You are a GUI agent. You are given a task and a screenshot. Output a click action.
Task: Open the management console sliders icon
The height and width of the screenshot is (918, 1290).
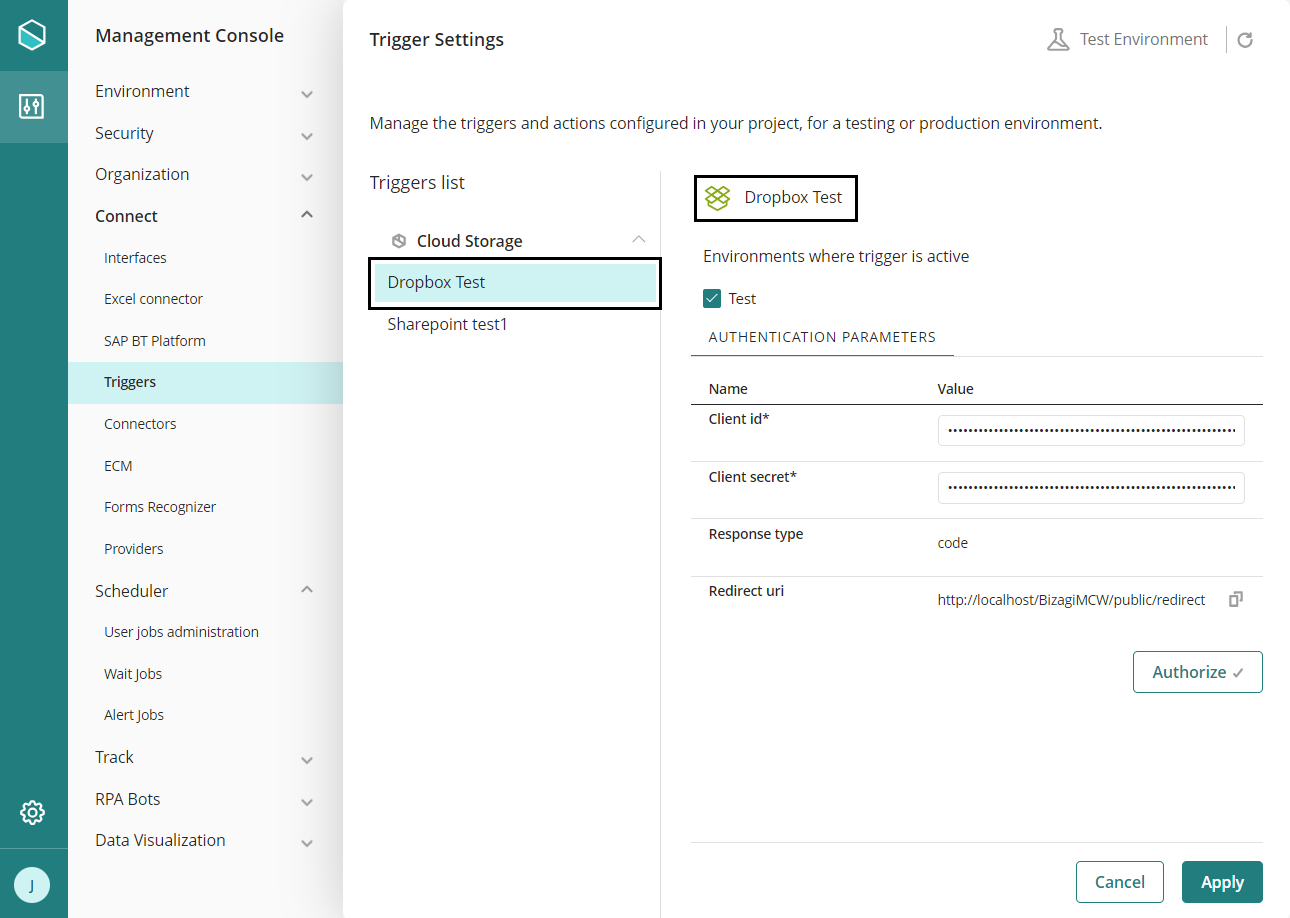tap(33, 106)
